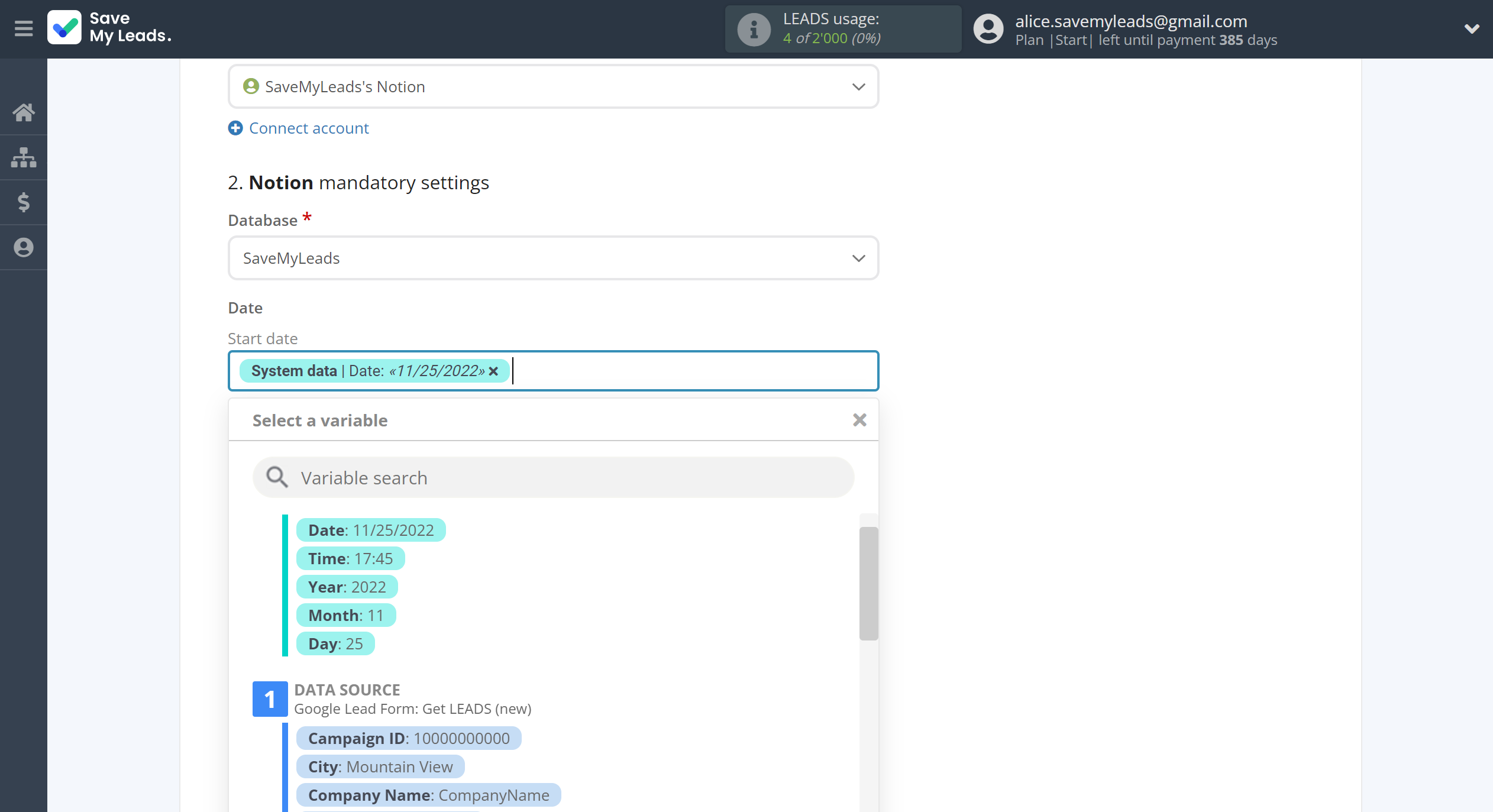Open the SaveMyLeads's Notion account dropdown

553,87
